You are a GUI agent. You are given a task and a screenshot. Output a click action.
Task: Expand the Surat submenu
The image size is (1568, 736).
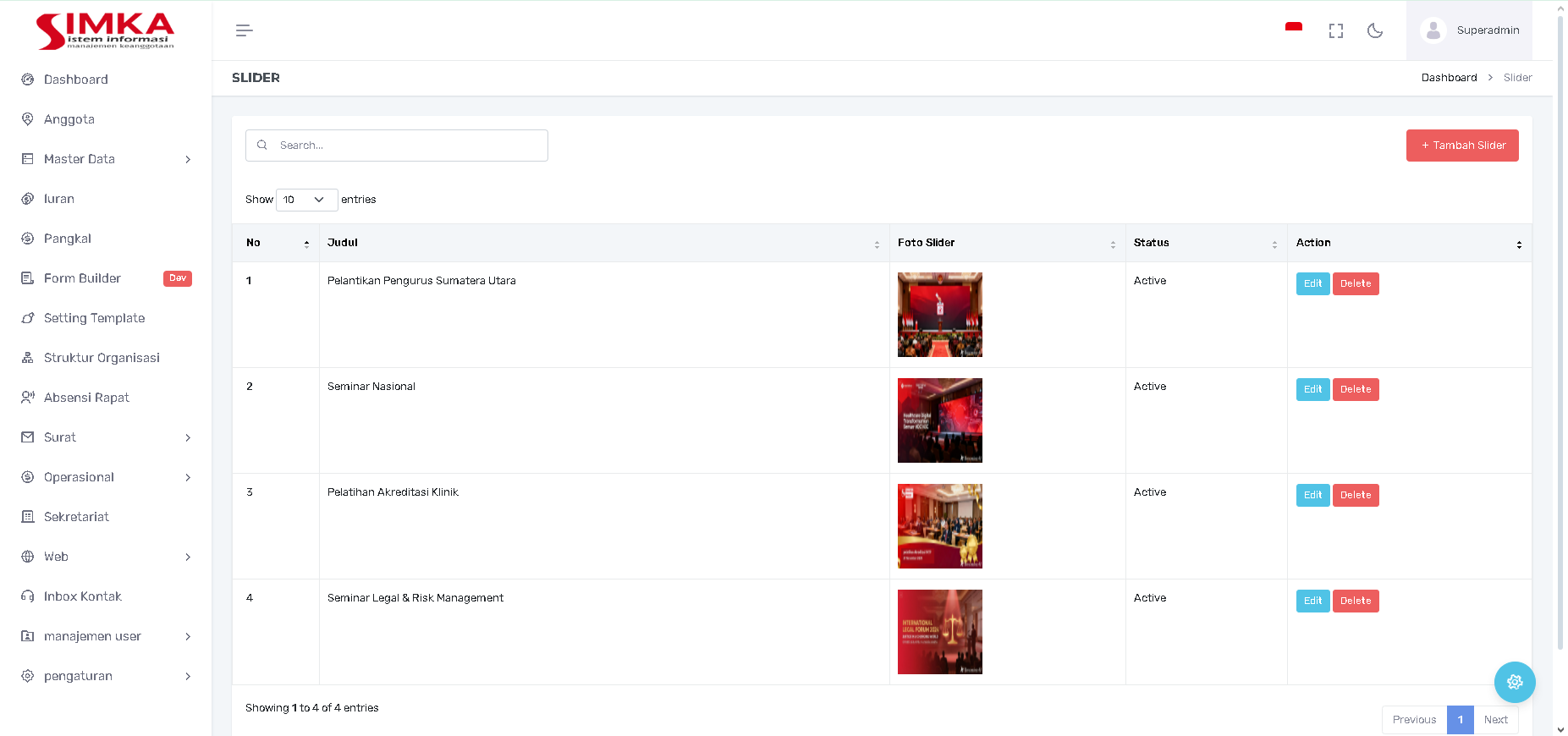pos(106,437)
